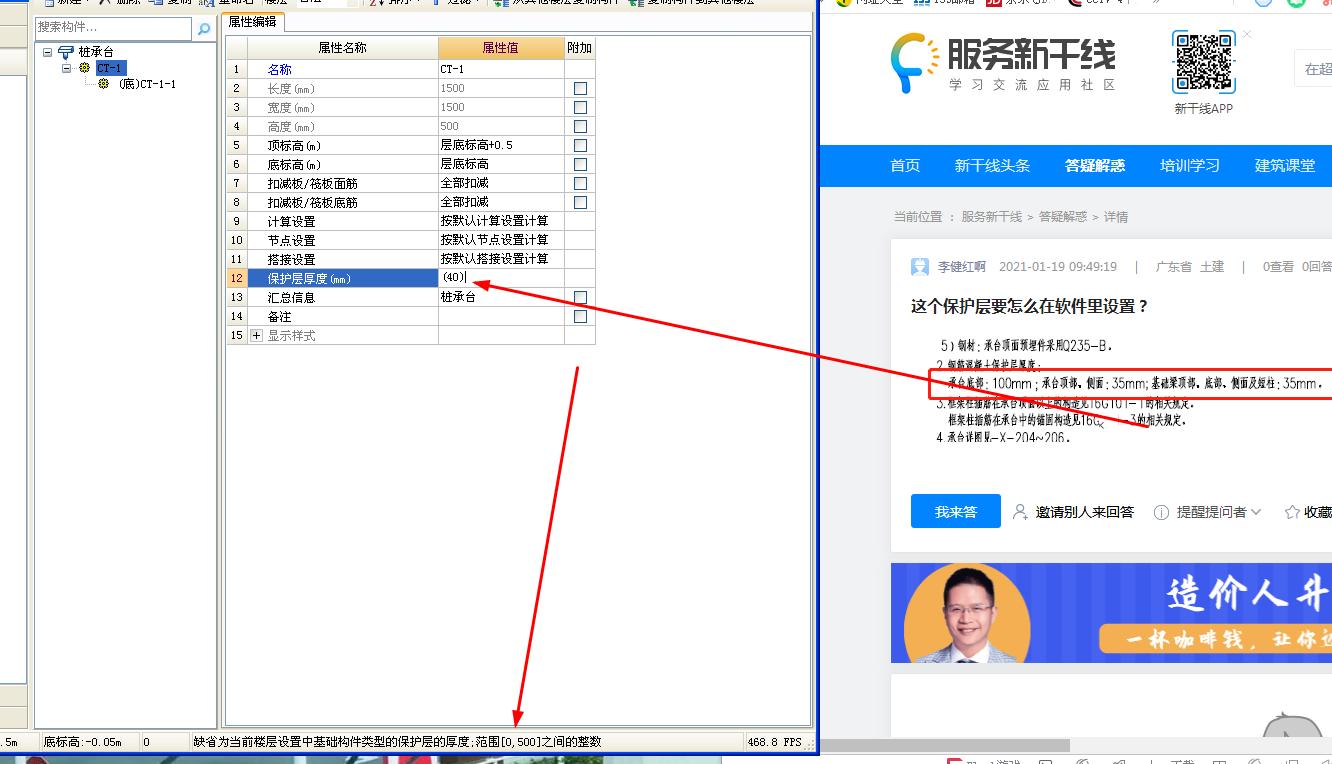Viewport: 1332px width, 764px height.
Task: Click the 468.8 FPS status bar reading
Action: tap(774, 742)
